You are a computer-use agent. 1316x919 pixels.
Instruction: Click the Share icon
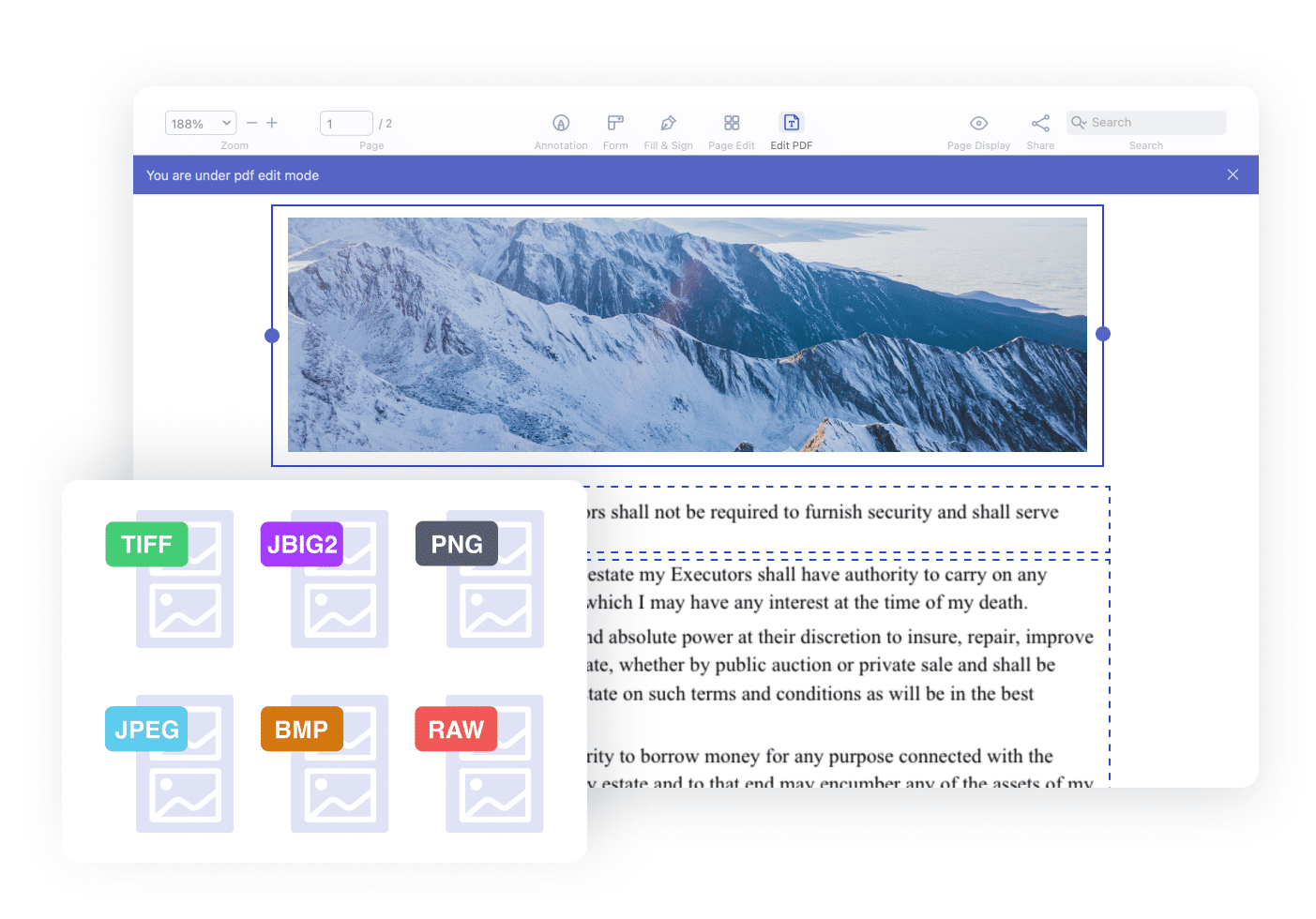(x=1040, y=123)
